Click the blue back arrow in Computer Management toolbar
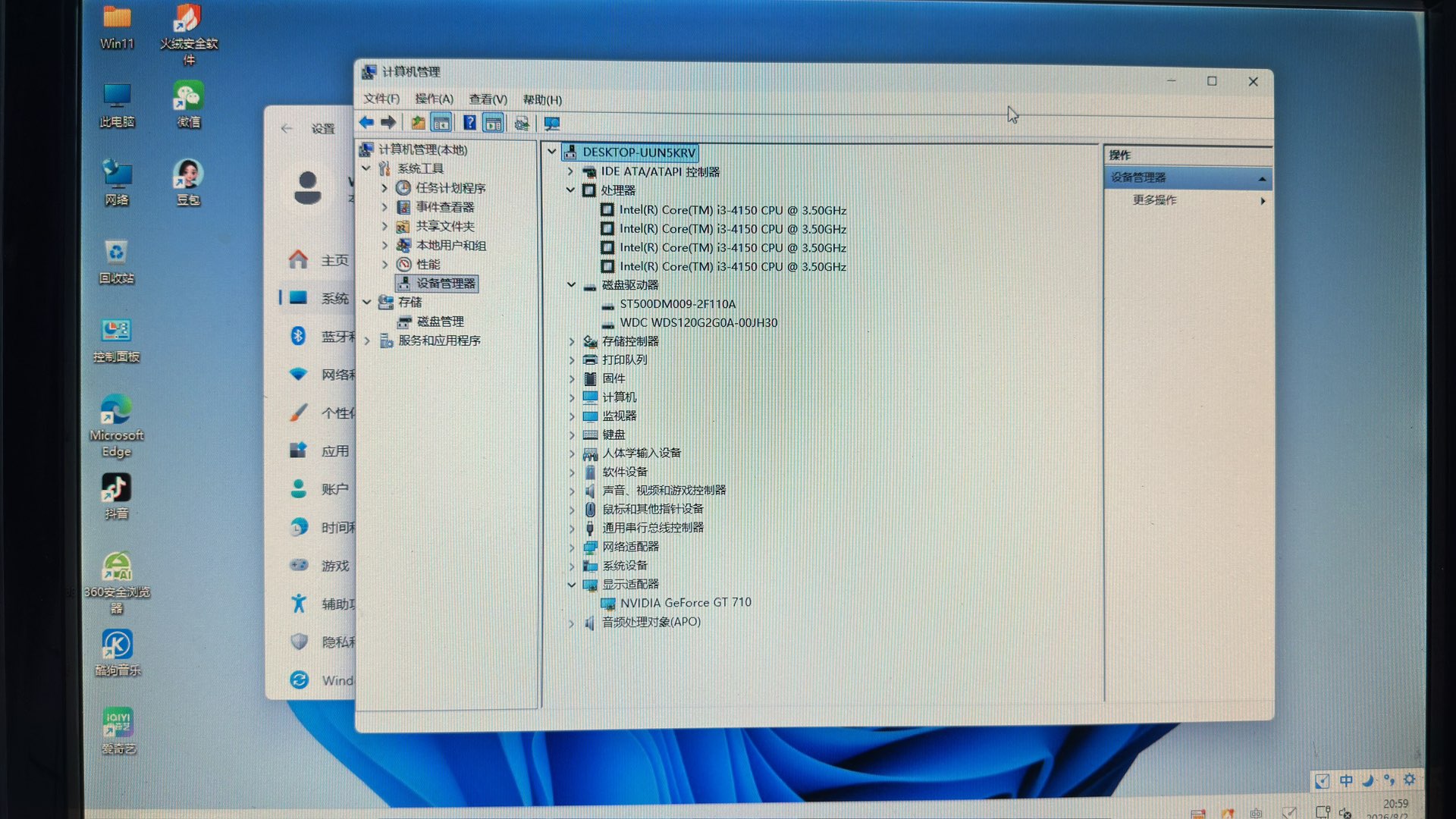This screenshot has width=1456, height=819. [x=366, y=122]
